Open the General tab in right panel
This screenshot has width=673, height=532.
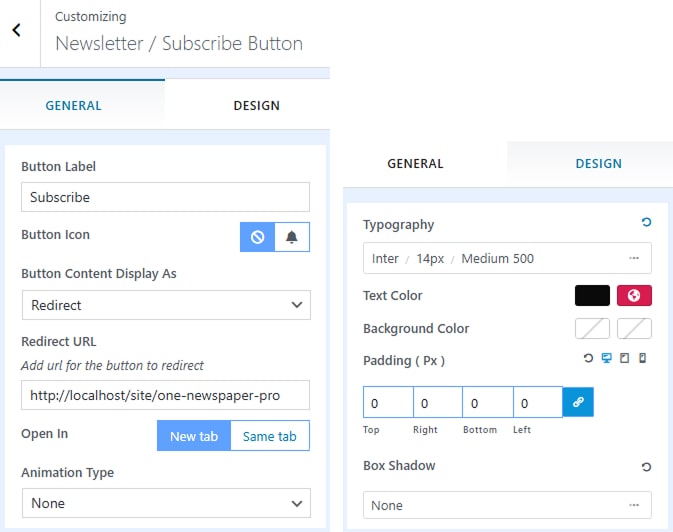(415, 164)
